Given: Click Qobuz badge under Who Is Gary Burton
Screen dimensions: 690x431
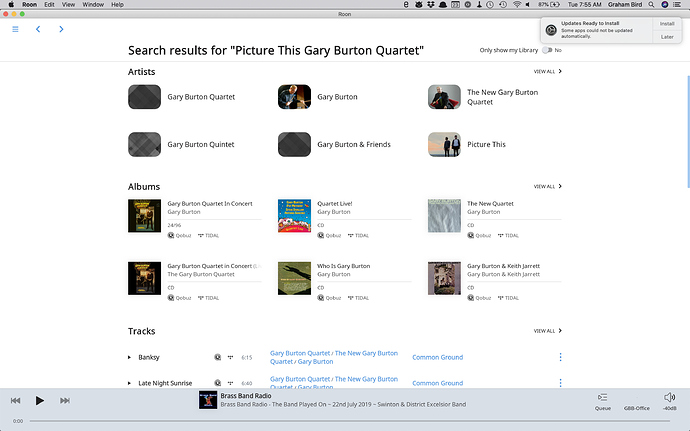Looking at the screenshot, I should (x=330, y=298).
